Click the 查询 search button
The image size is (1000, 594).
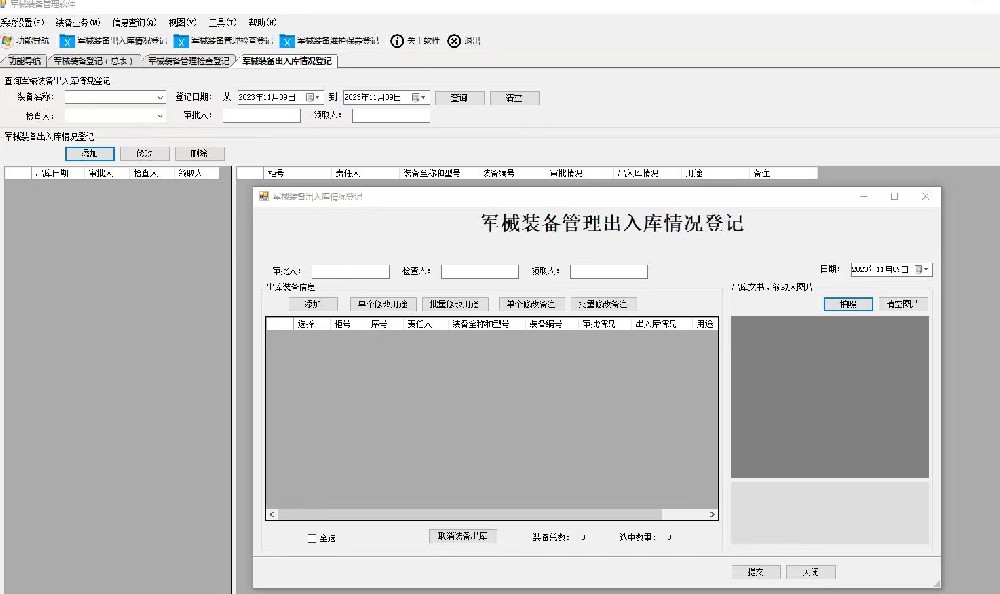(x=458, y=97)
